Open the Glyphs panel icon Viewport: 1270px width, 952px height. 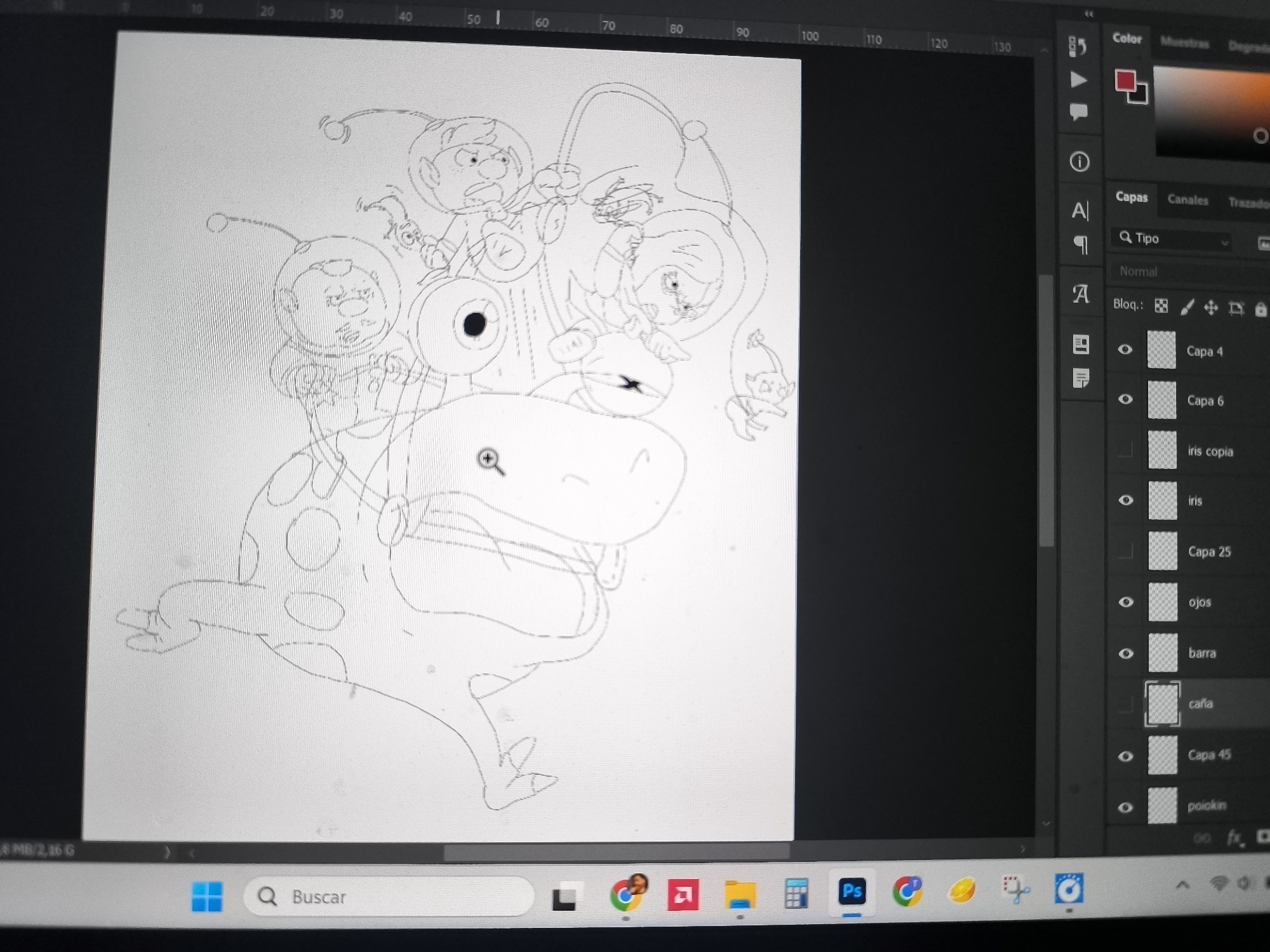click(x=1081, y=294)
